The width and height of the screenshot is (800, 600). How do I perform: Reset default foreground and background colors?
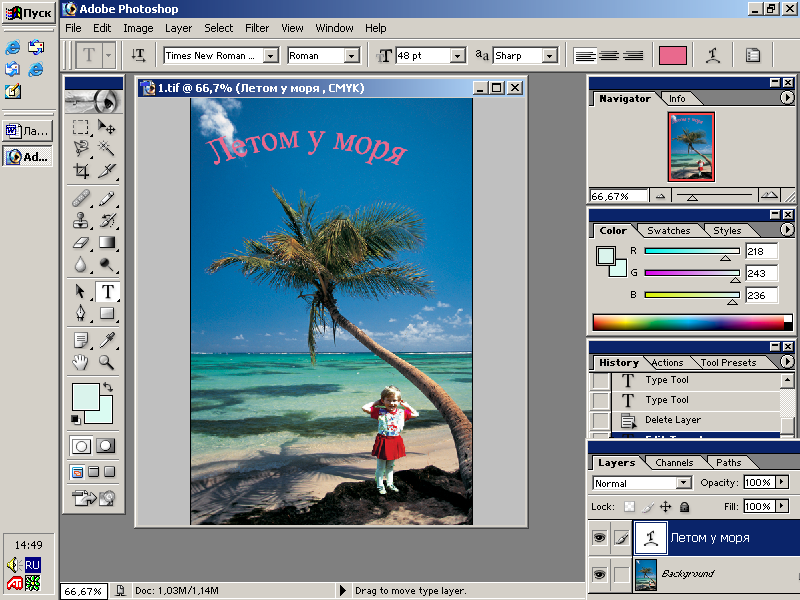tap(76, 419)
